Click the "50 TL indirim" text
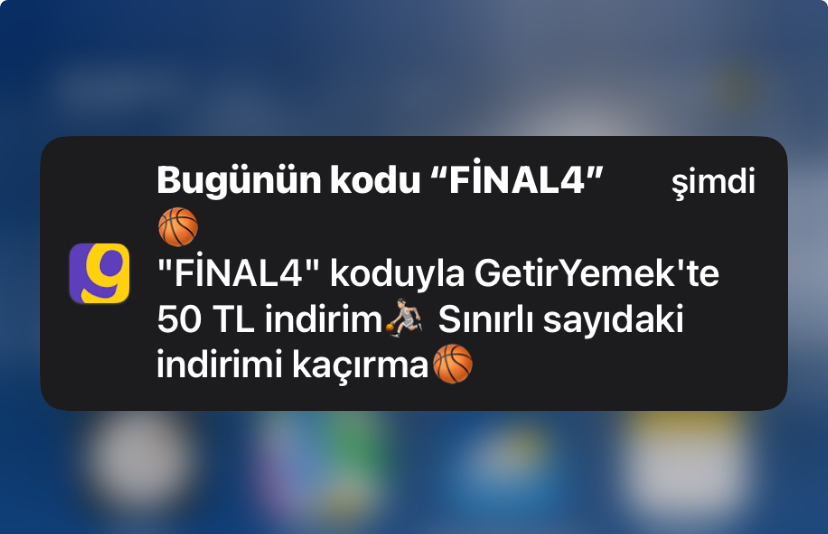 click(270, 319)
